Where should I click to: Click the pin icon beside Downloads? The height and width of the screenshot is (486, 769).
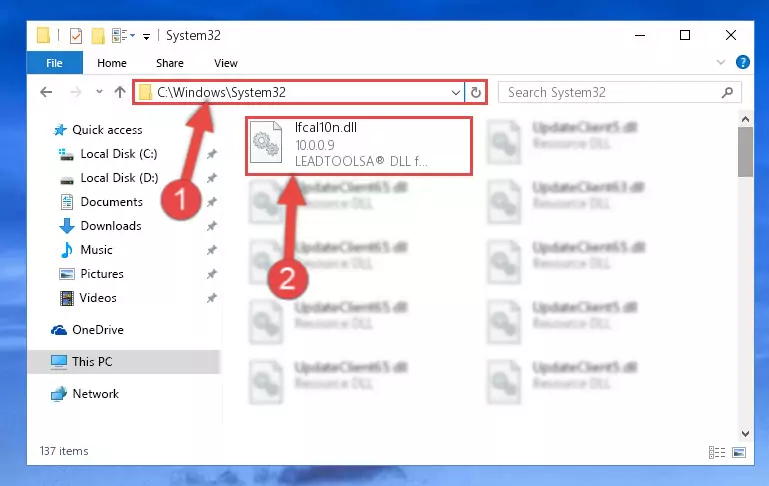211,226
